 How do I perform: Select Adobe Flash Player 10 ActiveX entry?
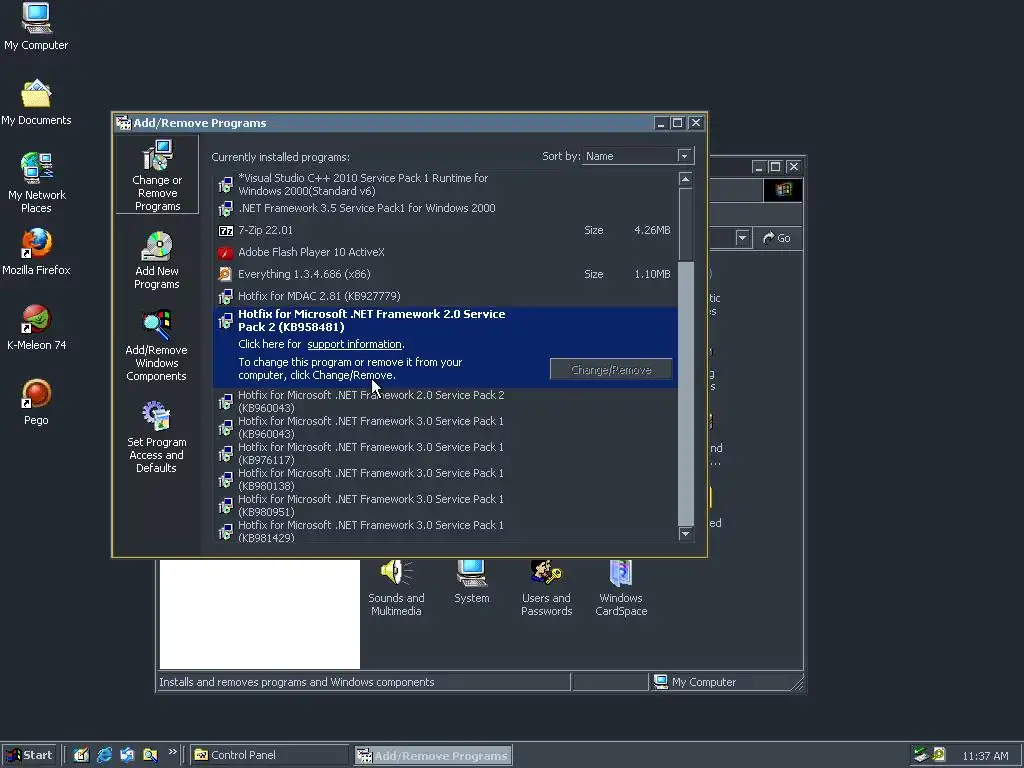click(x=445, y=252)
